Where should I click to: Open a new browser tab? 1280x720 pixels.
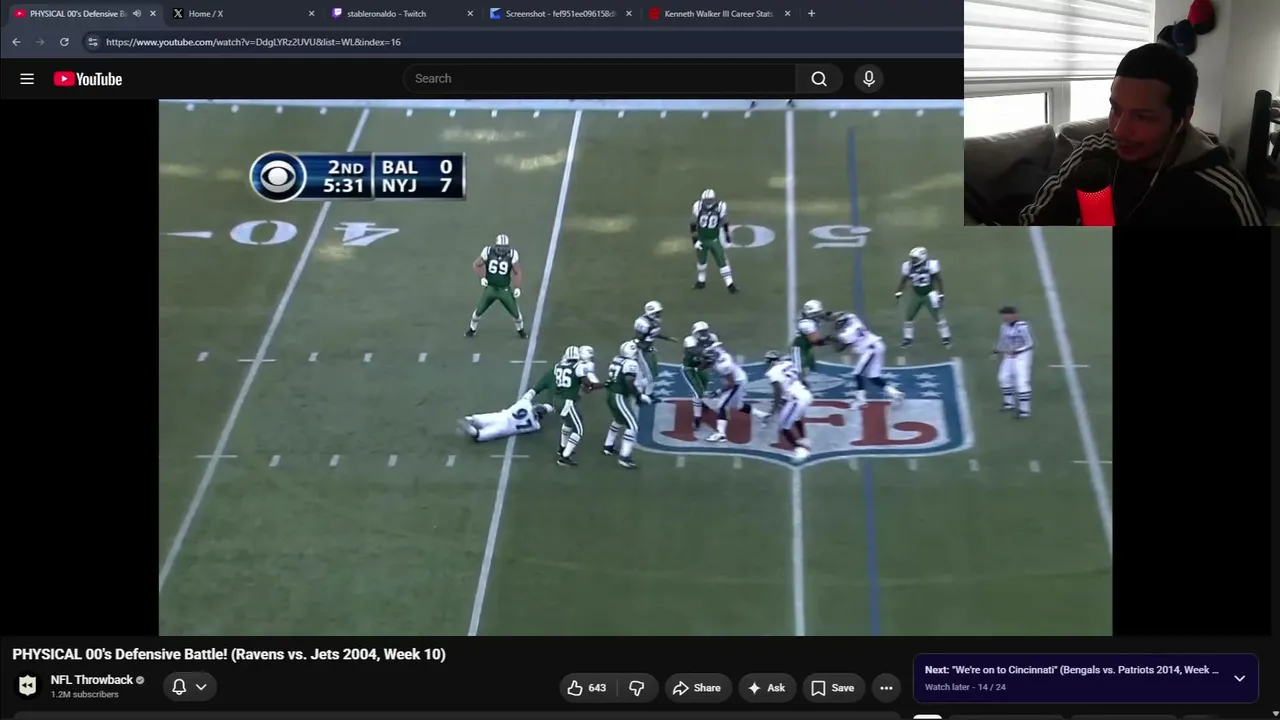coord(811,14)
